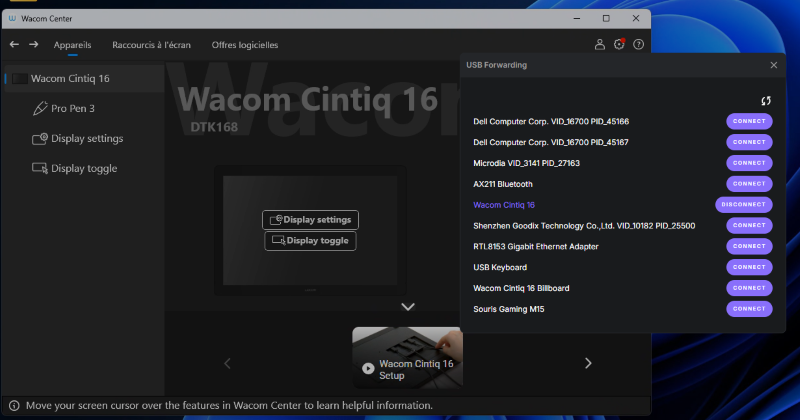Click the Pro Pen 3 pen icon
800x420 pixels.
[40, 108]
